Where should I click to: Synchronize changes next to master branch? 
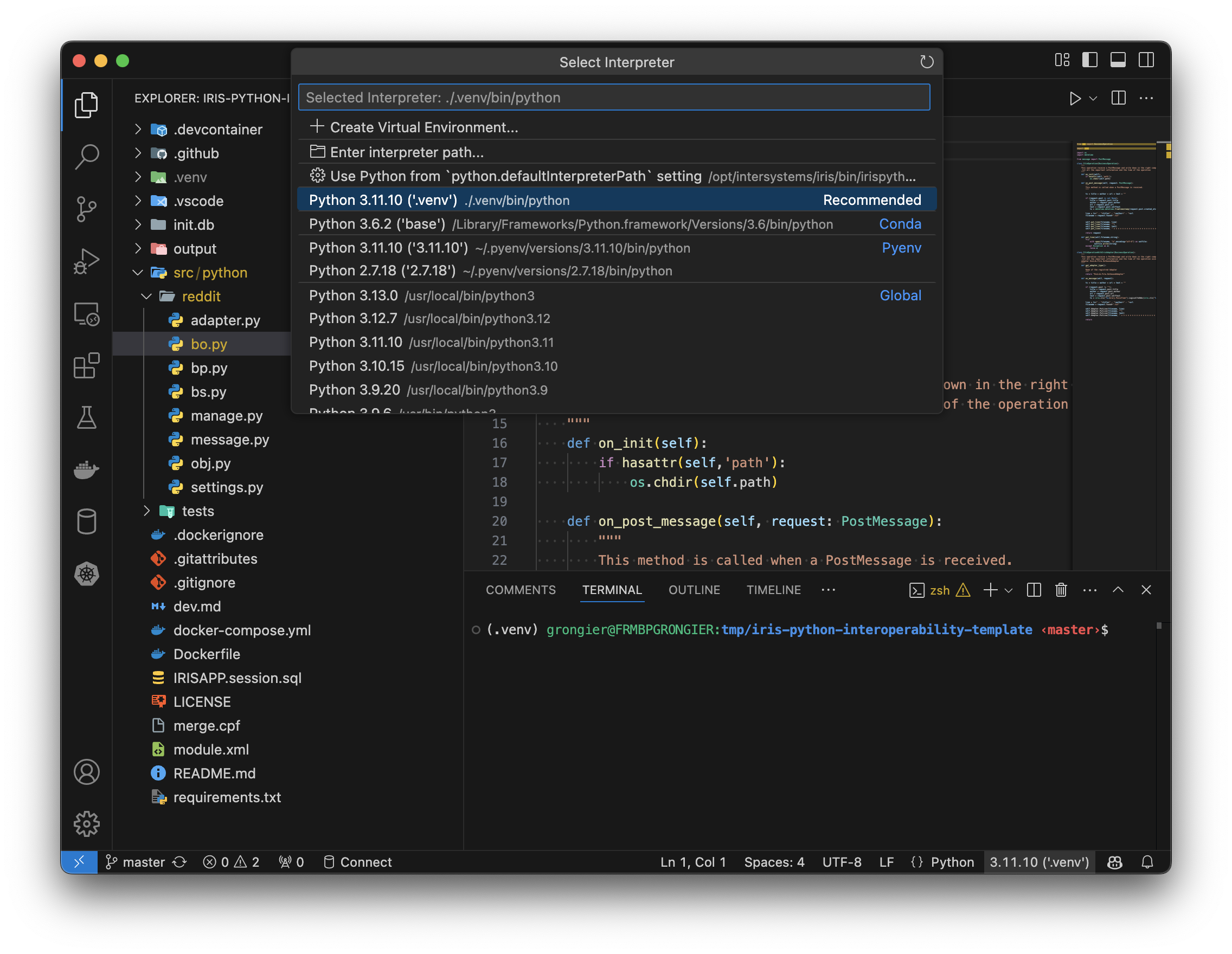click(179, 862)
